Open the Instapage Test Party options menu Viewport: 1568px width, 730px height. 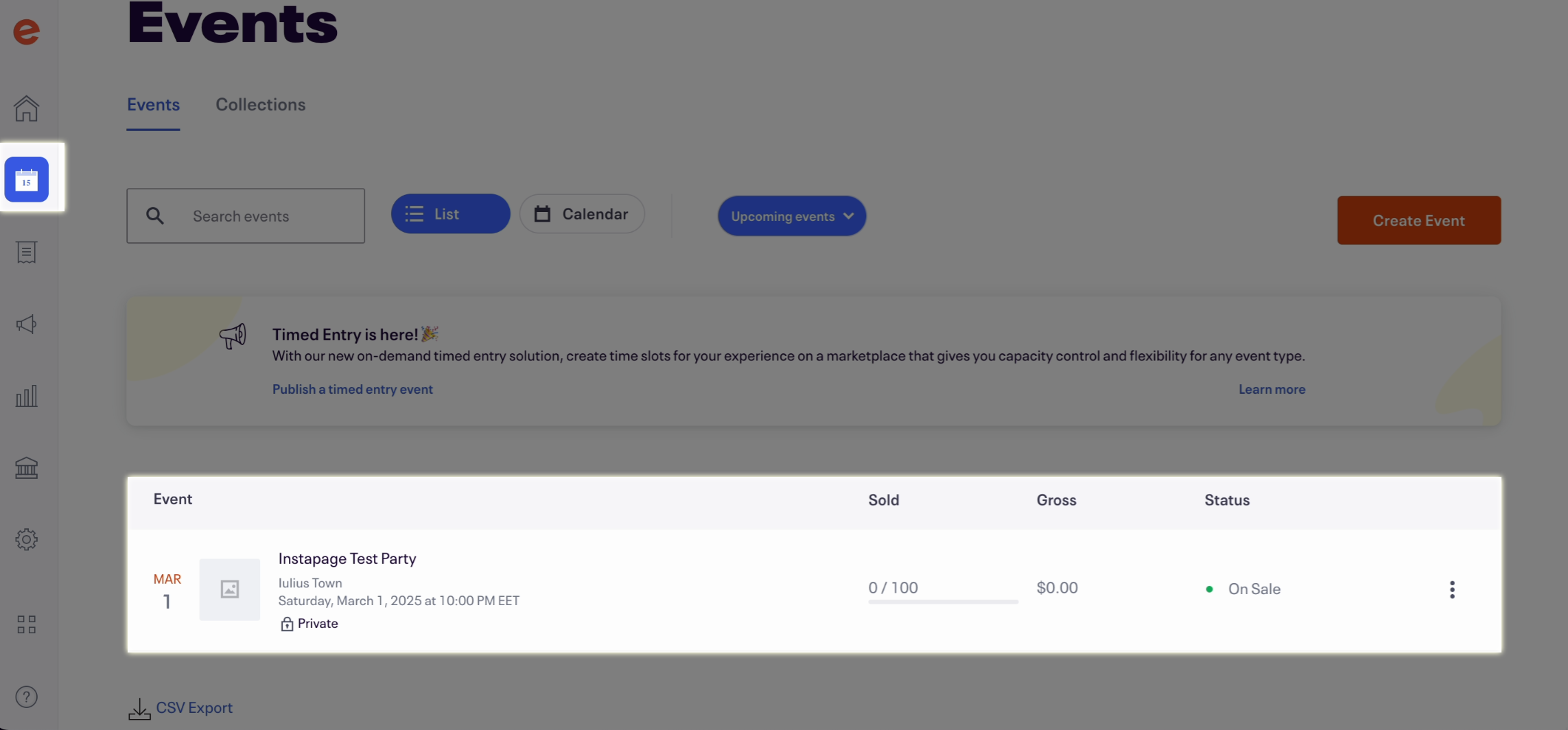click(1452, 590)
